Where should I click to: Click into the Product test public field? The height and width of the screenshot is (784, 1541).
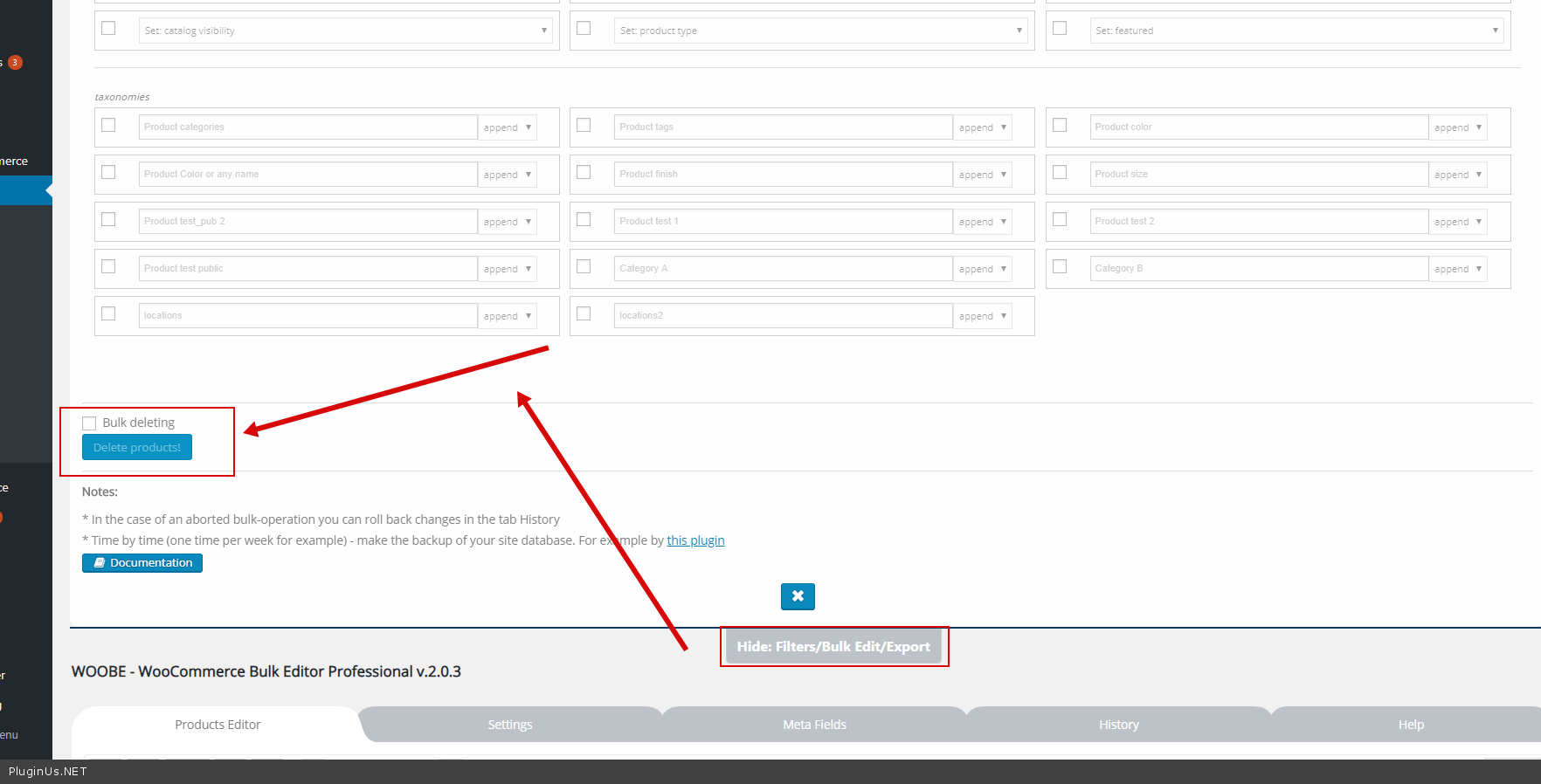pos(308,269)
